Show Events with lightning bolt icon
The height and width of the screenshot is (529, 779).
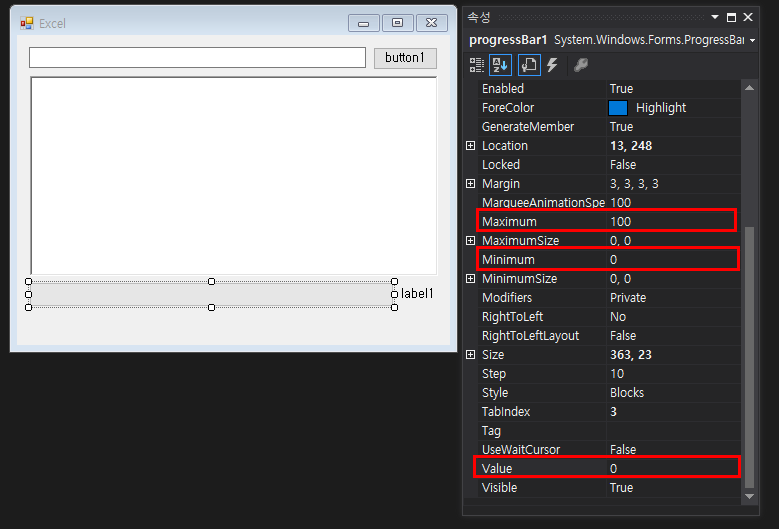[x=552, y=65]
